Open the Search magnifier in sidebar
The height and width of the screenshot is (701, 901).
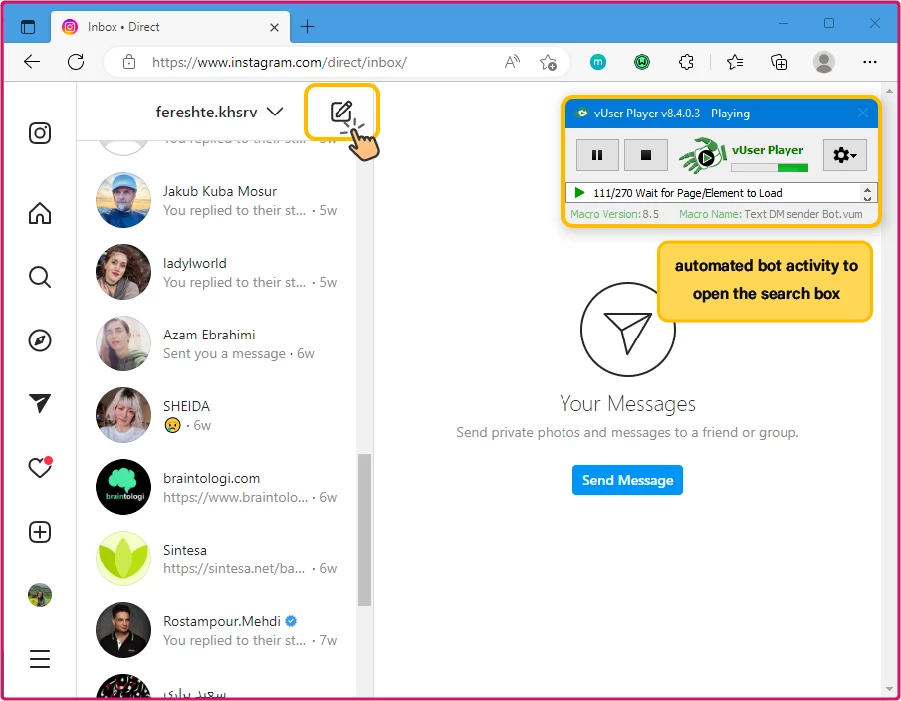(x=40, y=277)
